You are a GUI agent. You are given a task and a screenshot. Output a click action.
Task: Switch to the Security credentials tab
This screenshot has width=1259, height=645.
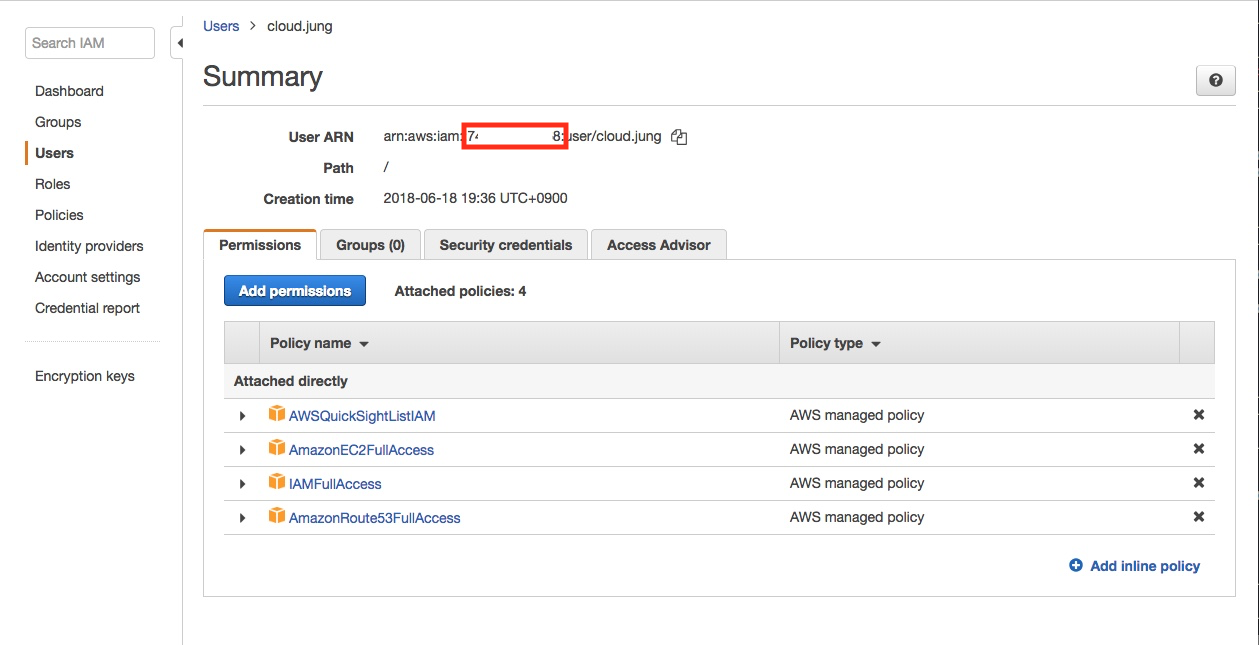click(505, 245)
